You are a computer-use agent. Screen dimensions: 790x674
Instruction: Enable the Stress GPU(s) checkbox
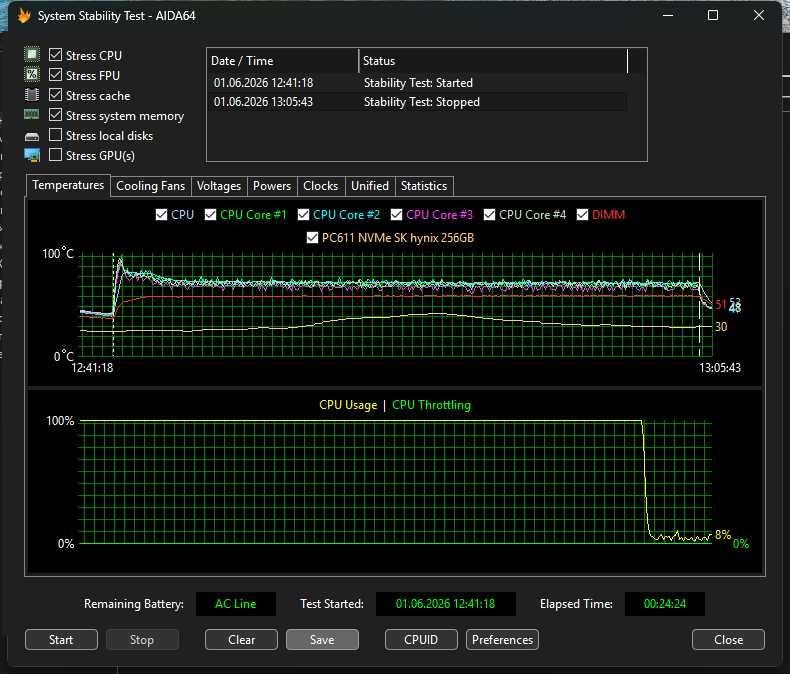(55, 155)
